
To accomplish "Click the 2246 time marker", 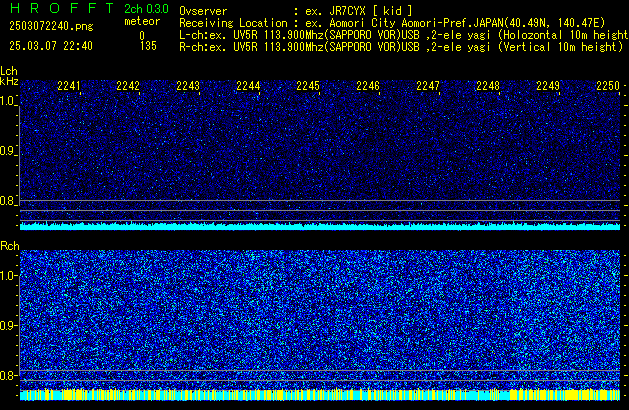I will [368, 86].
